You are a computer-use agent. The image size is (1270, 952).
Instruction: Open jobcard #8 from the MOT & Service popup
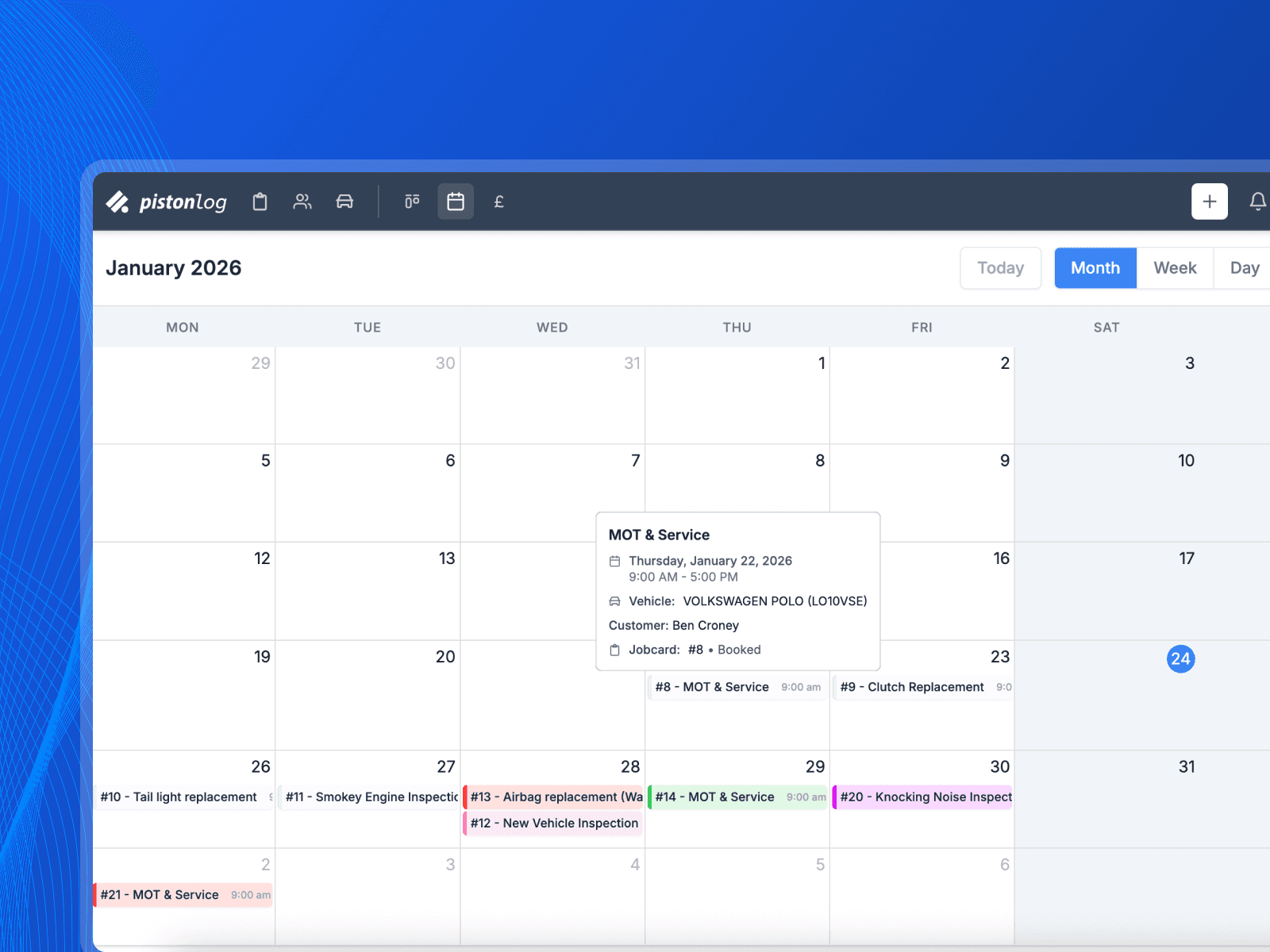(695, 650)
